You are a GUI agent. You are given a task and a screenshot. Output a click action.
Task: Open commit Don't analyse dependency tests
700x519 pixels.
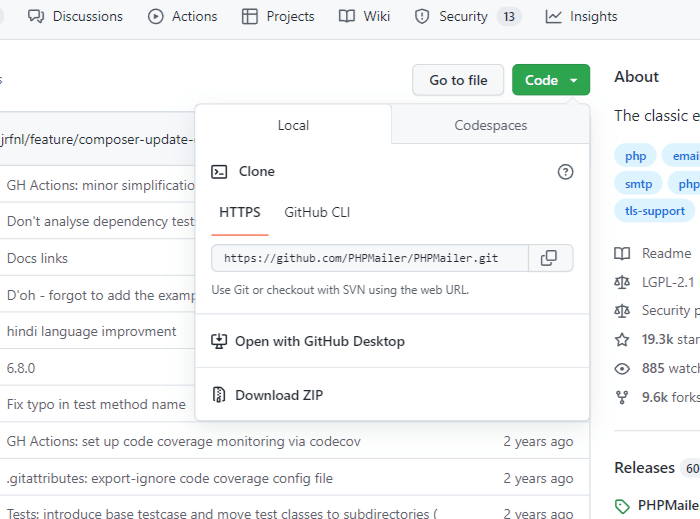click(100, 221)
